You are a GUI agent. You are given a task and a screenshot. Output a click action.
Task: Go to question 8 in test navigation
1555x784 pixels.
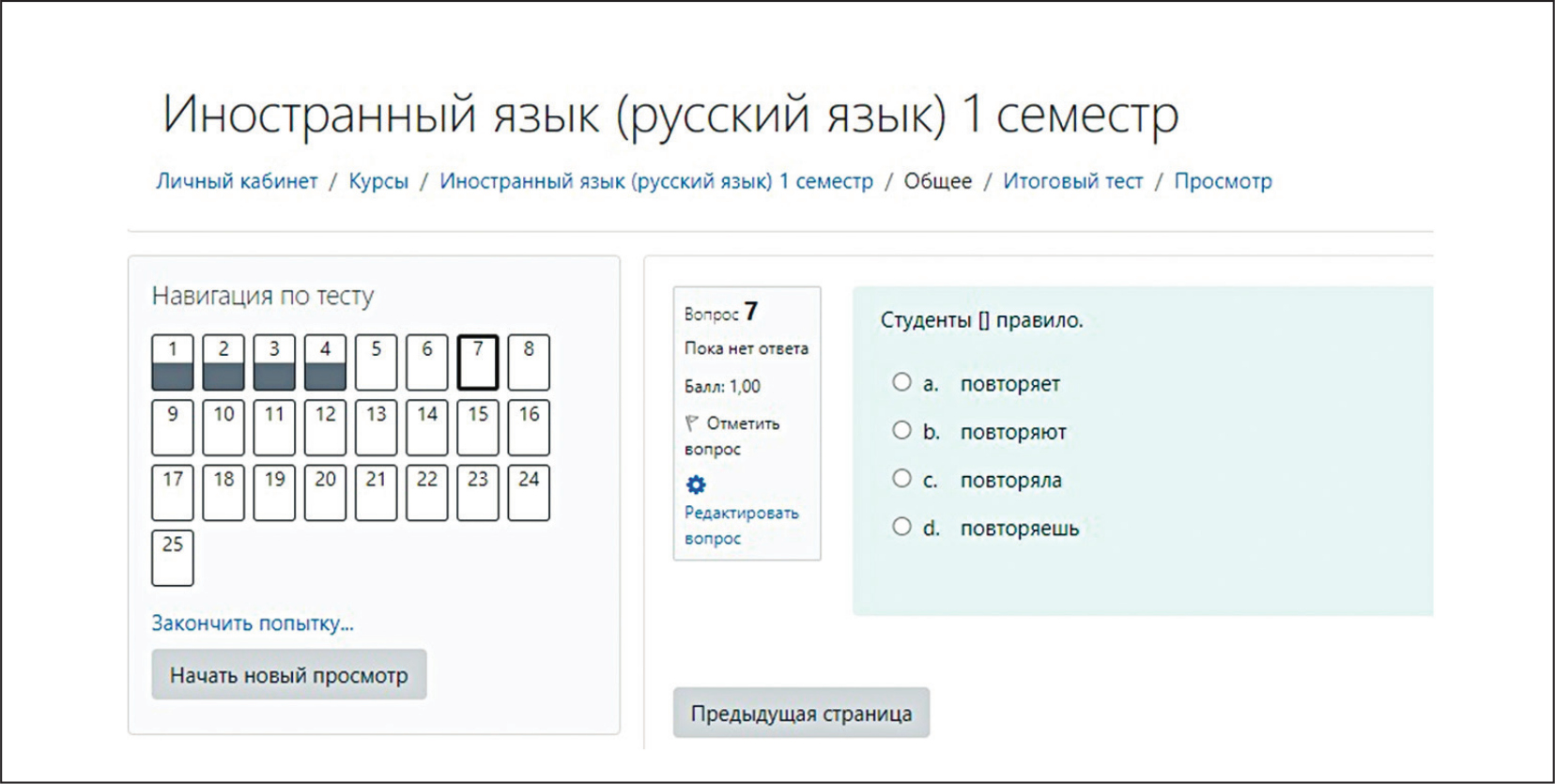(529, 362)
